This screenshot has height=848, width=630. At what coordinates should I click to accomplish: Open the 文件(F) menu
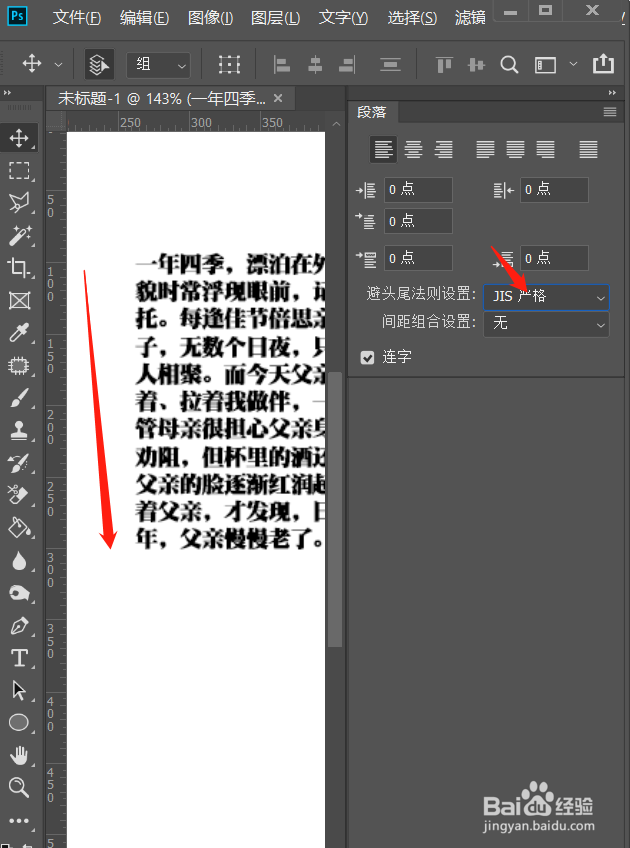(x=77, y=18)
